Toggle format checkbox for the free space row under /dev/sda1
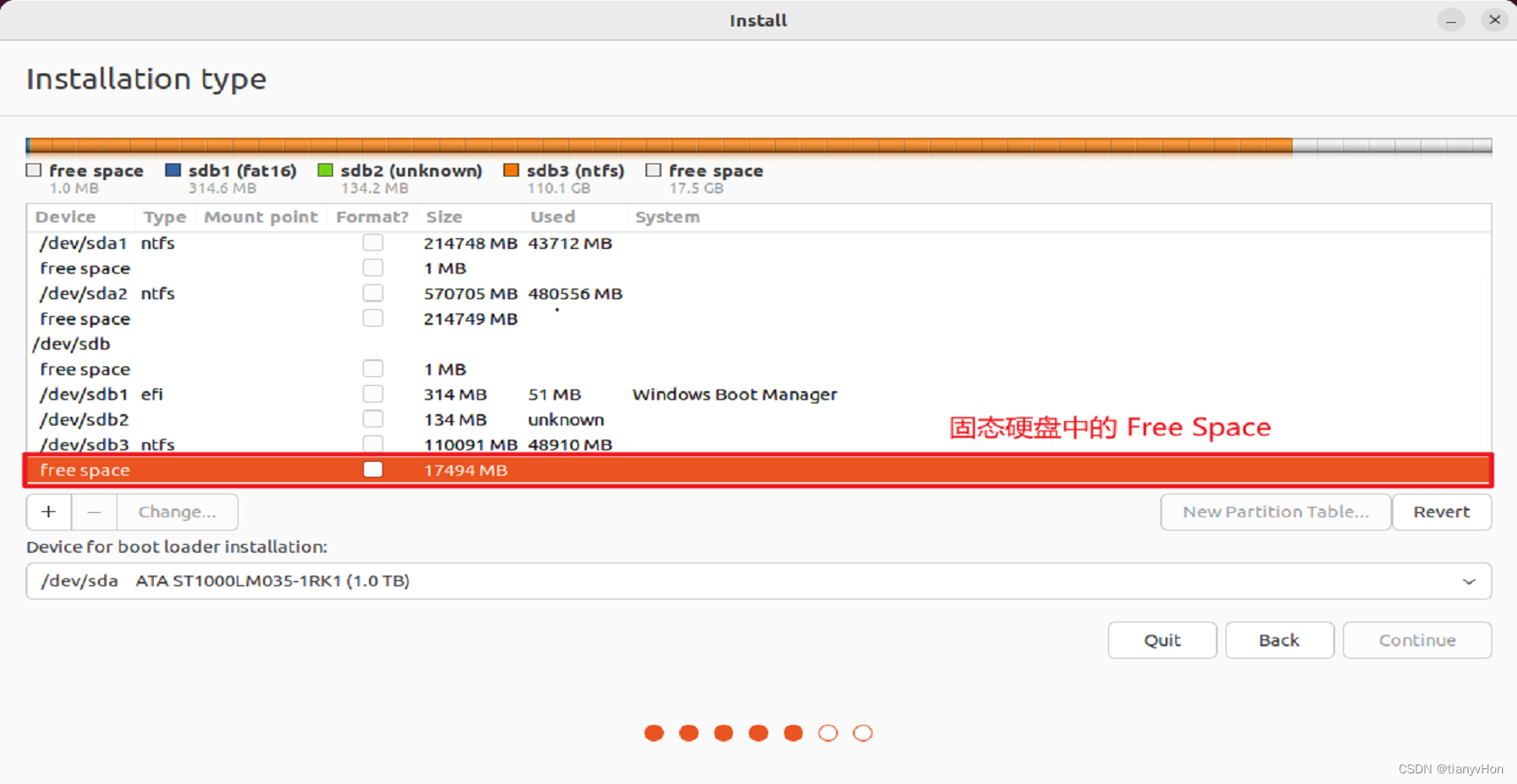The image size is (1517, 784). pyautogui.click(x=373, y=268)
